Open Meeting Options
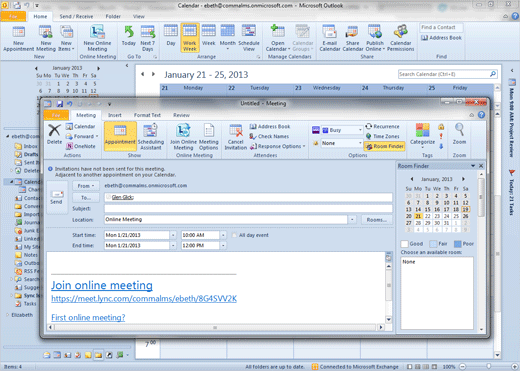The image size is (520, 371). point(208,137)
